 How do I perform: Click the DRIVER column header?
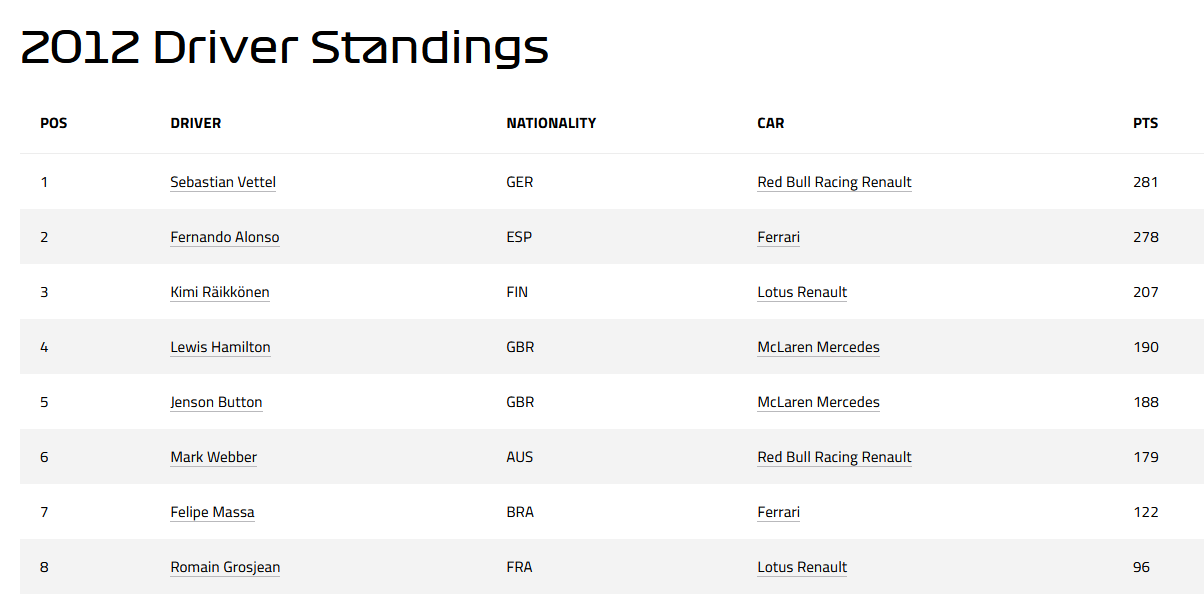[x=196, y=123]
